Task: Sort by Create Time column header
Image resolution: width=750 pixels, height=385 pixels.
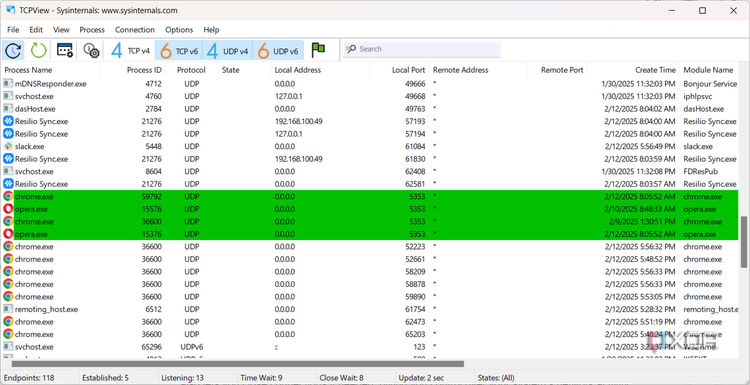Action: click(x=655, y=70)
